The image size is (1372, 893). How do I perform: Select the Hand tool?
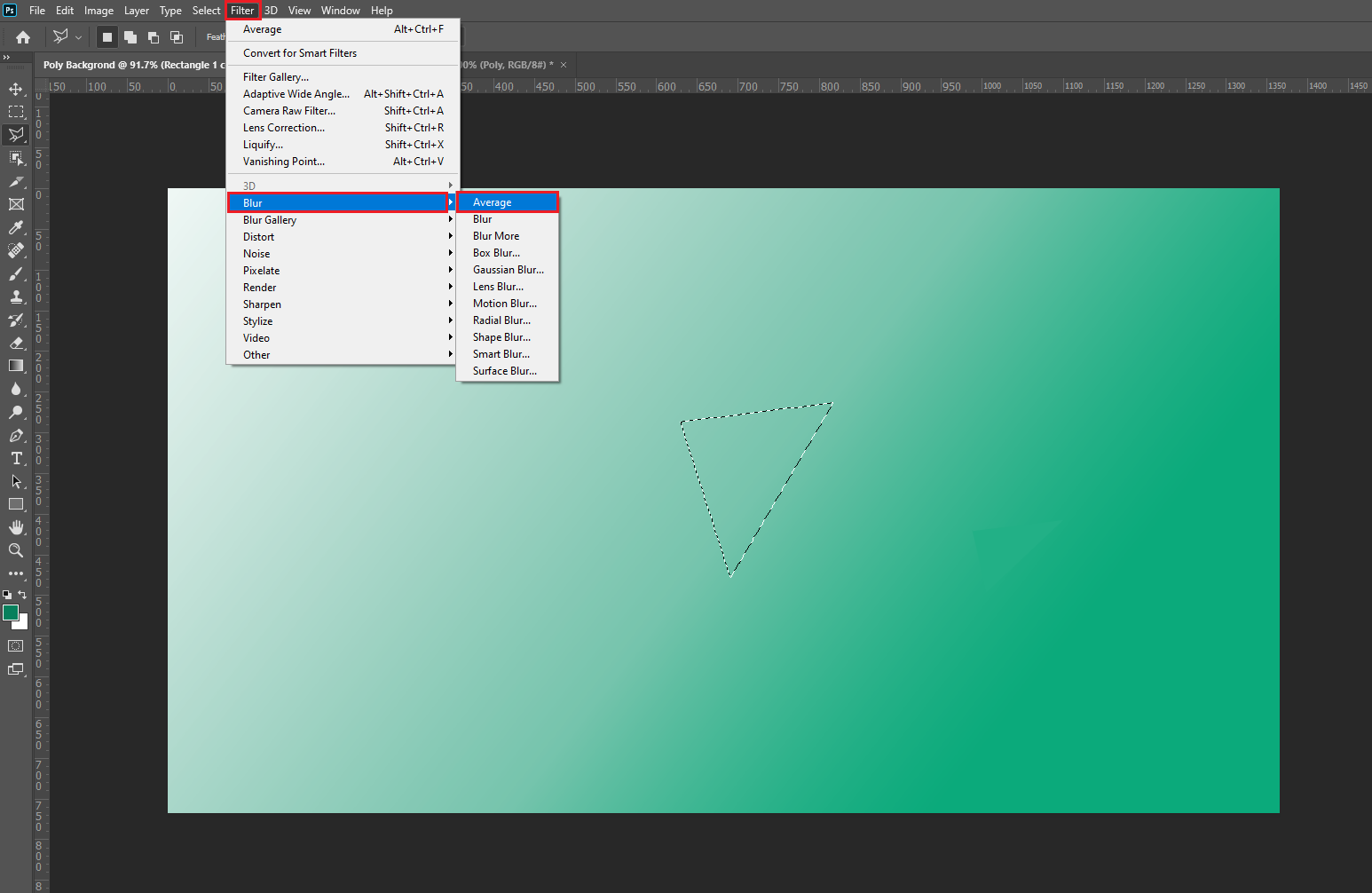pos(16,527)
